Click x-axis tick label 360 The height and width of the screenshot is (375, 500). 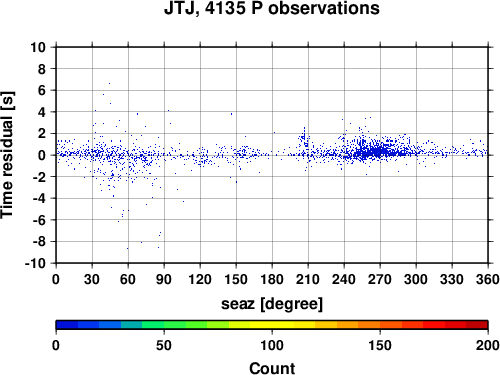click(x=488, y=279)
